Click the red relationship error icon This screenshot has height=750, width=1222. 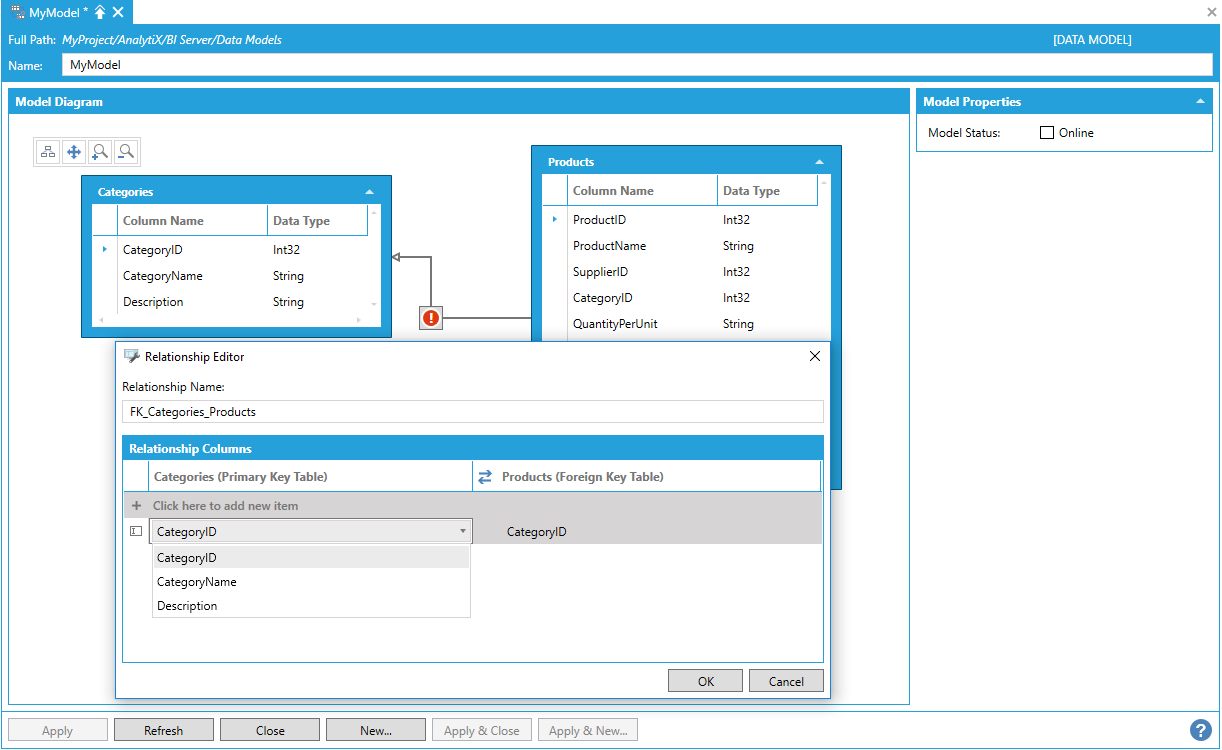(431, 318)
